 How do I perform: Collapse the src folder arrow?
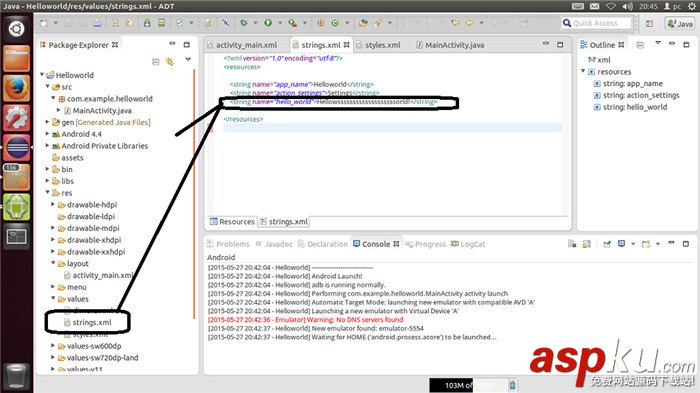coord(48,86)
